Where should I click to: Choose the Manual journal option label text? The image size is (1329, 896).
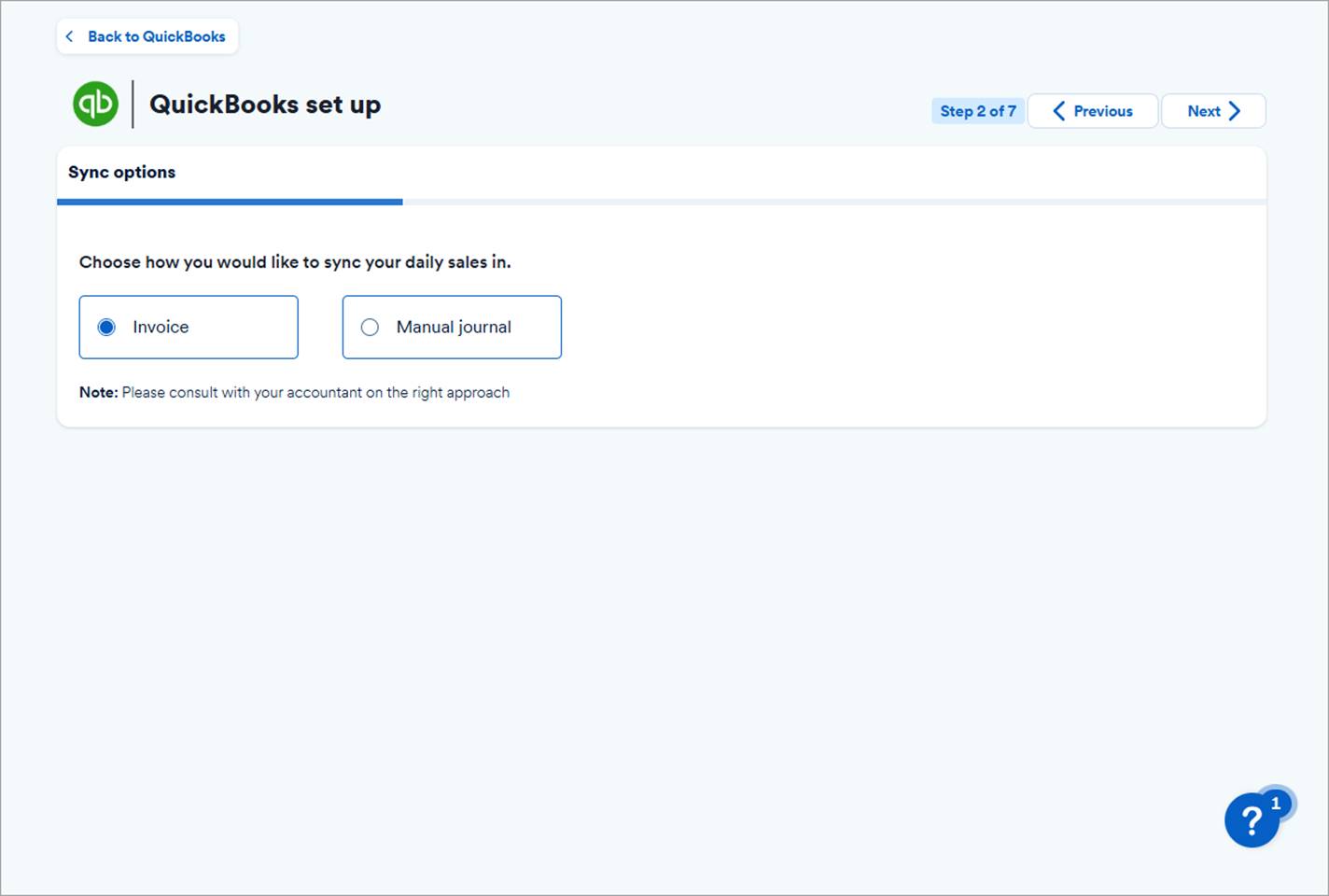tap(454, 328)
